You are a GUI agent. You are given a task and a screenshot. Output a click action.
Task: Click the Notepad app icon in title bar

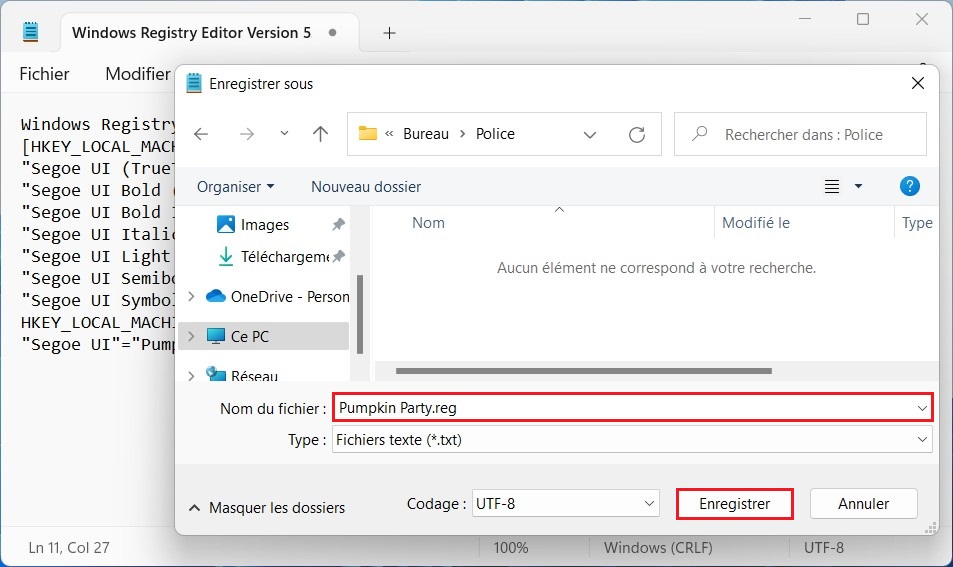pyautogui.click(x=30, y=32)
